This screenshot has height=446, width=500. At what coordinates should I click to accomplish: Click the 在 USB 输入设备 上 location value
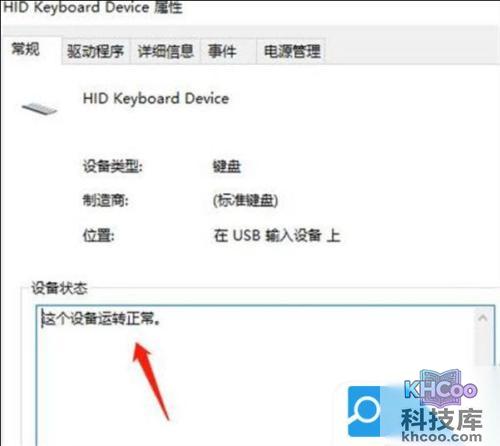click(277, 235)
